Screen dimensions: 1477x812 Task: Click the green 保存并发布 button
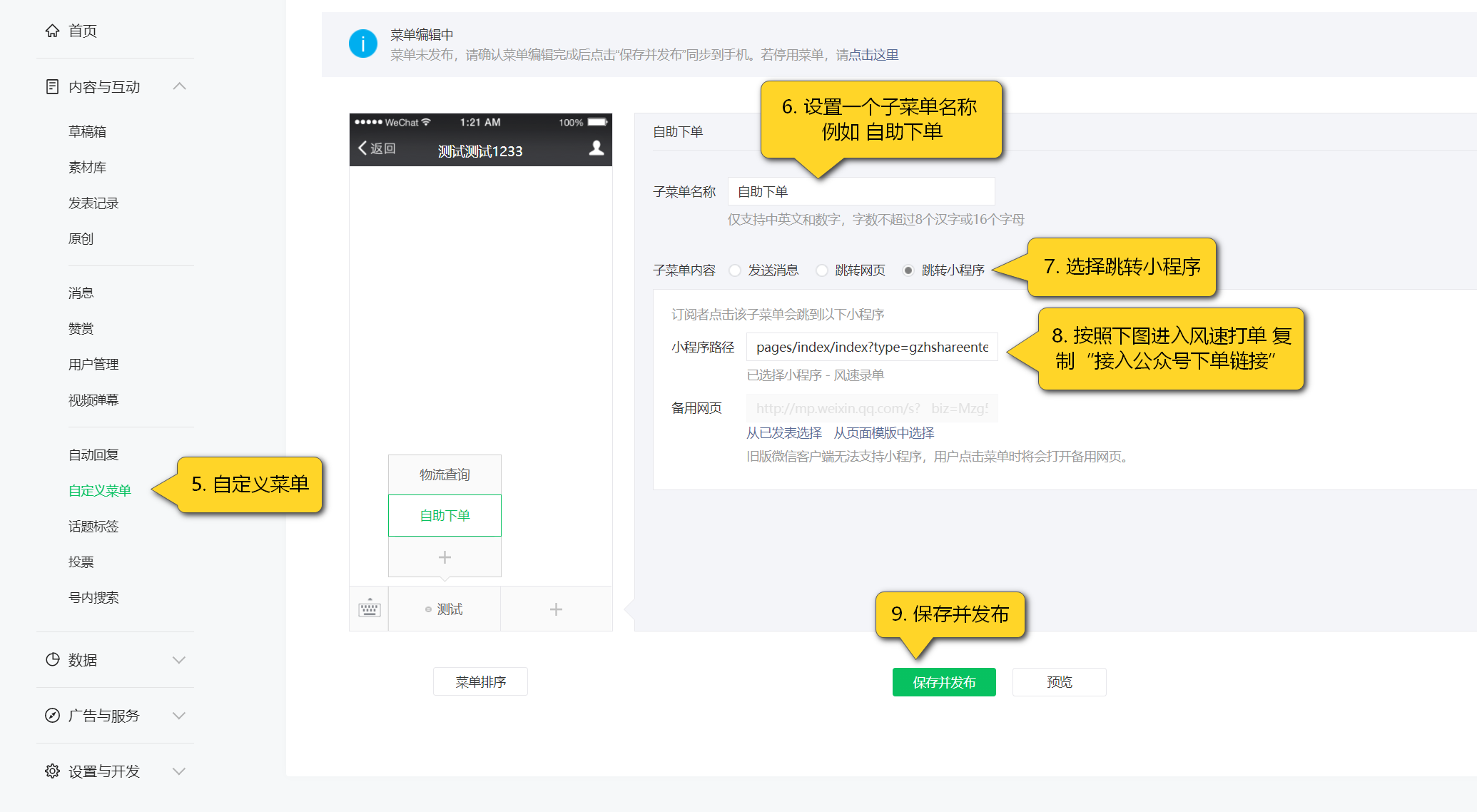click(944, 682)
